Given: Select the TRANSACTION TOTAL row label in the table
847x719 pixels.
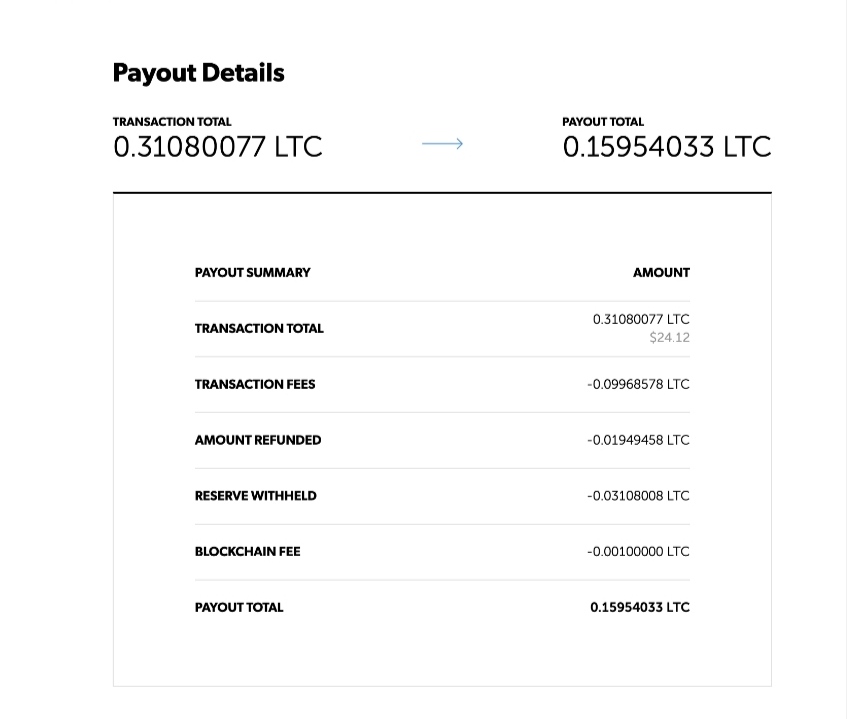Looking at the screenshot, I should click(259, 328).
